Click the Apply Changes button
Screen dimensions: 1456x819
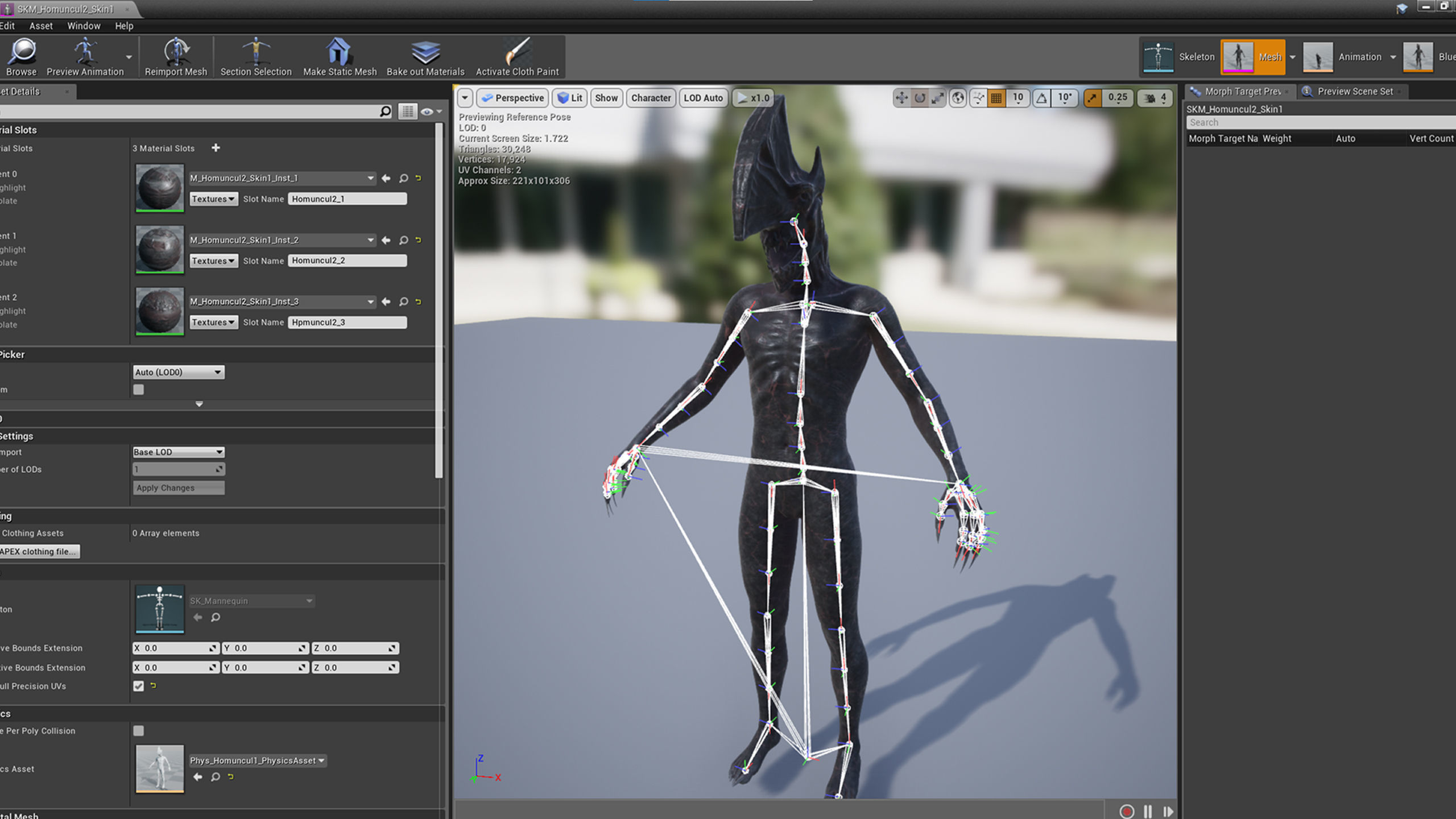178,487
